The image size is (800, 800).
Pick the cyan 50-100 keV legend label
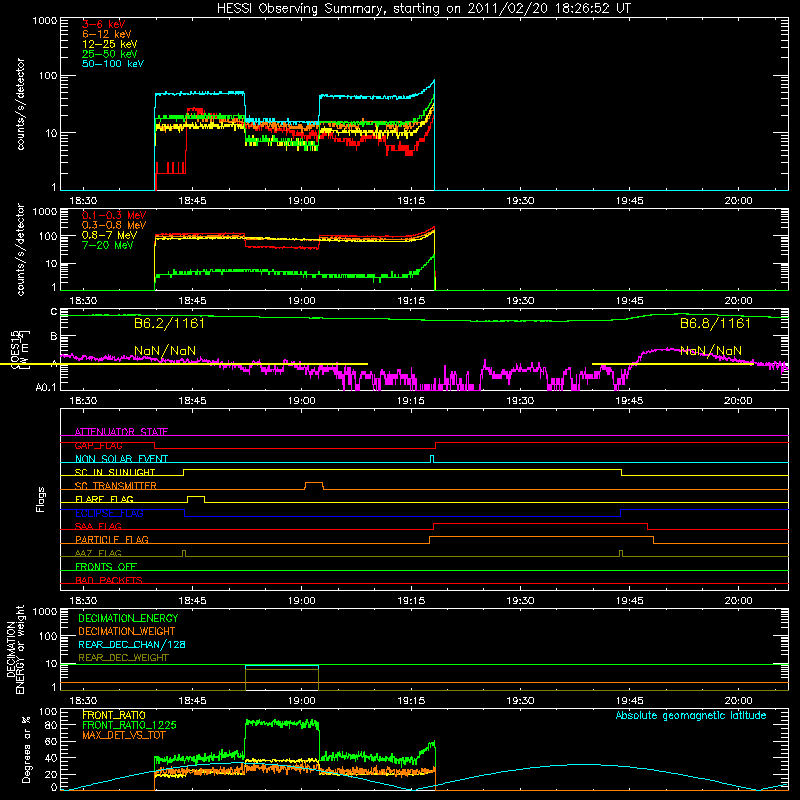(113, 64)
